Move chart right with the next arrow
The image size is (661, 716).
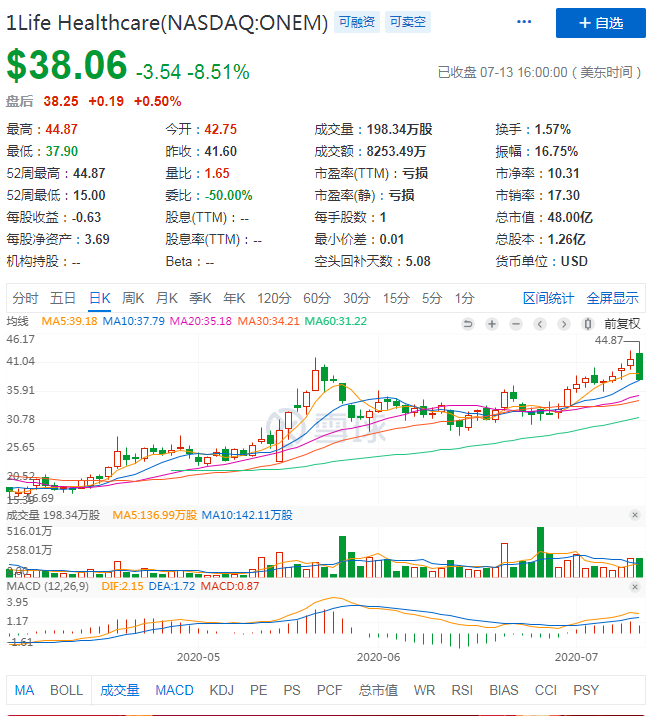[x=564, y=324]
